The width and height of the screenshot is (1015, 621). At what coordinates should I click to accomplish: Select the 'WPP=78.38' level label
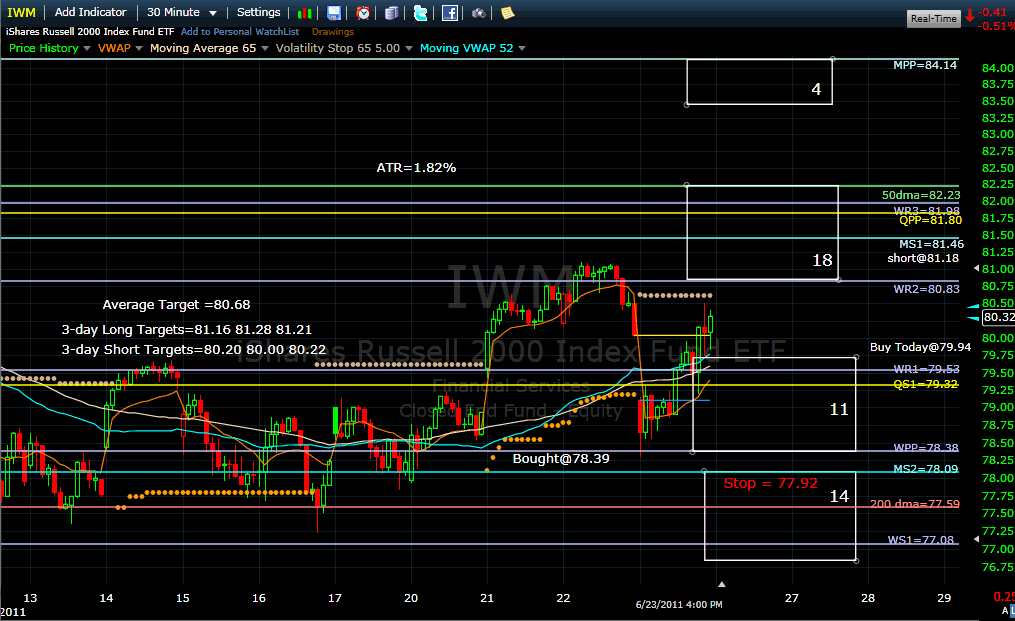926,447
